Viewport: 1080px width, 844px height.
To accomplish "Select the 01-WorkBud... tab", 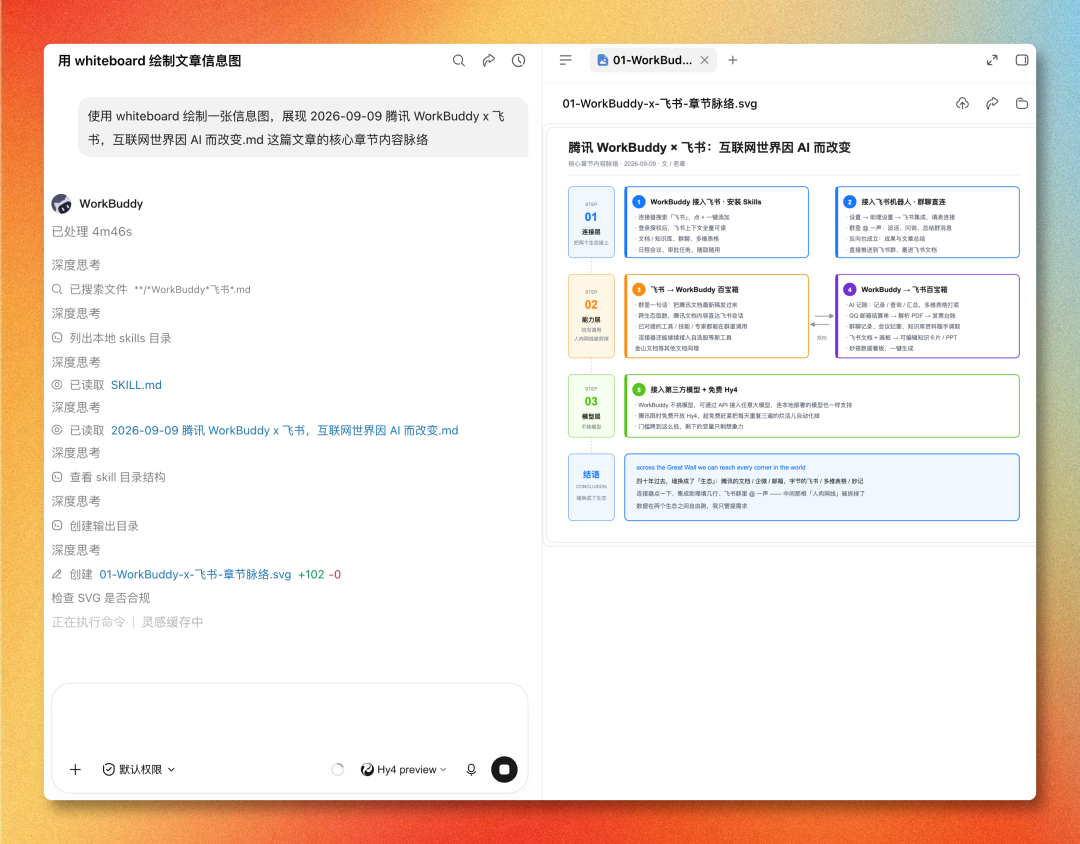I will (x=652, y=61).
